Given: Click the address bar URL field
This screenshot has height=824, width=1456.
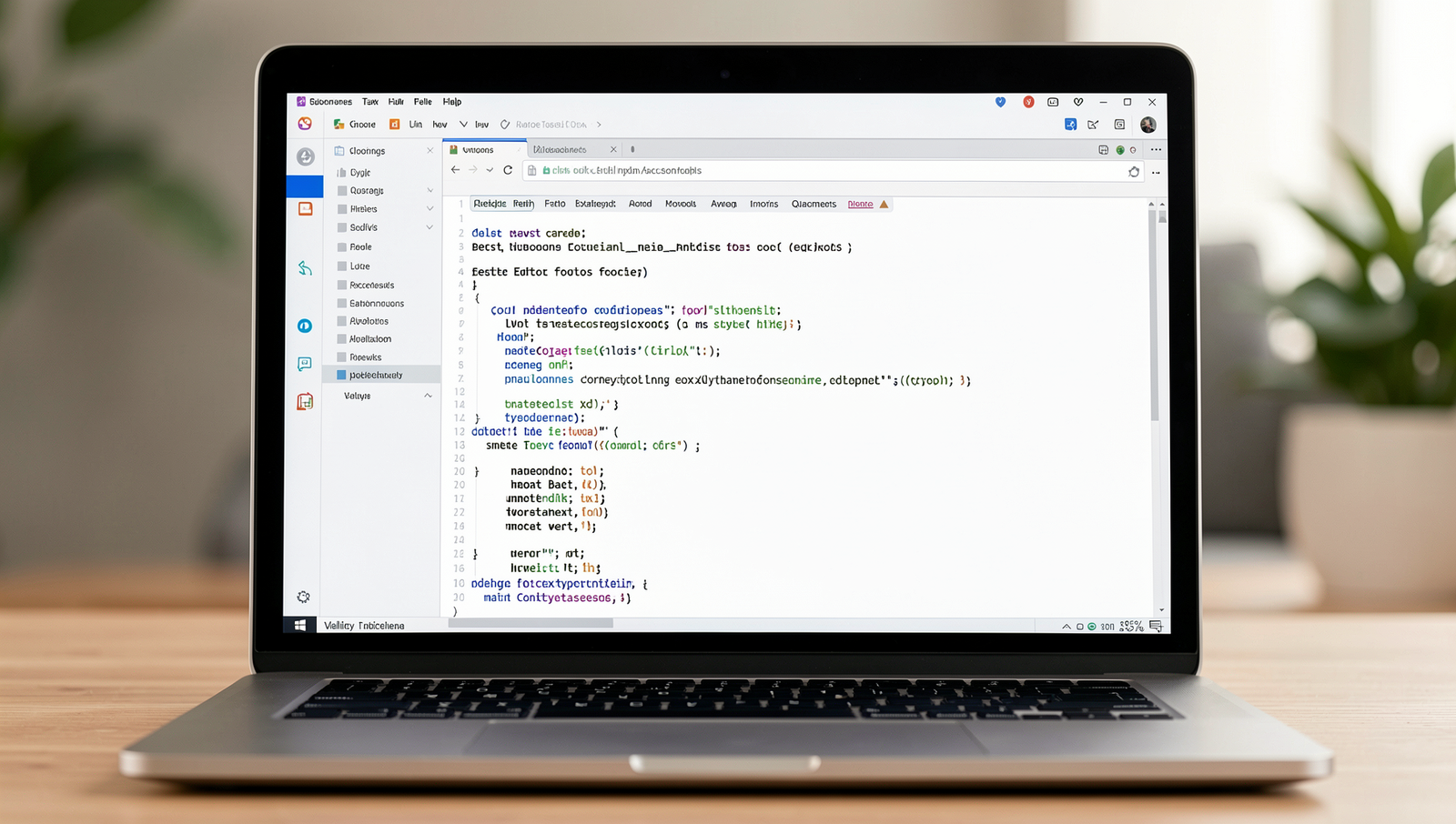Looking at the screenshot, I should (833, 170).
